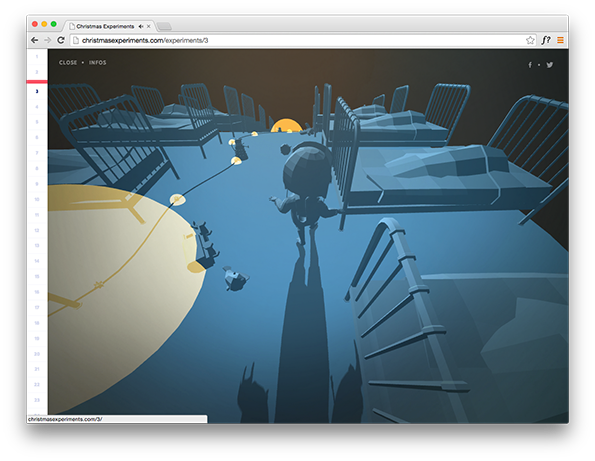Viewport: 595px width, 461px height.
Task: Open experiment 2 in the sidebar
Action: [37, 72]
